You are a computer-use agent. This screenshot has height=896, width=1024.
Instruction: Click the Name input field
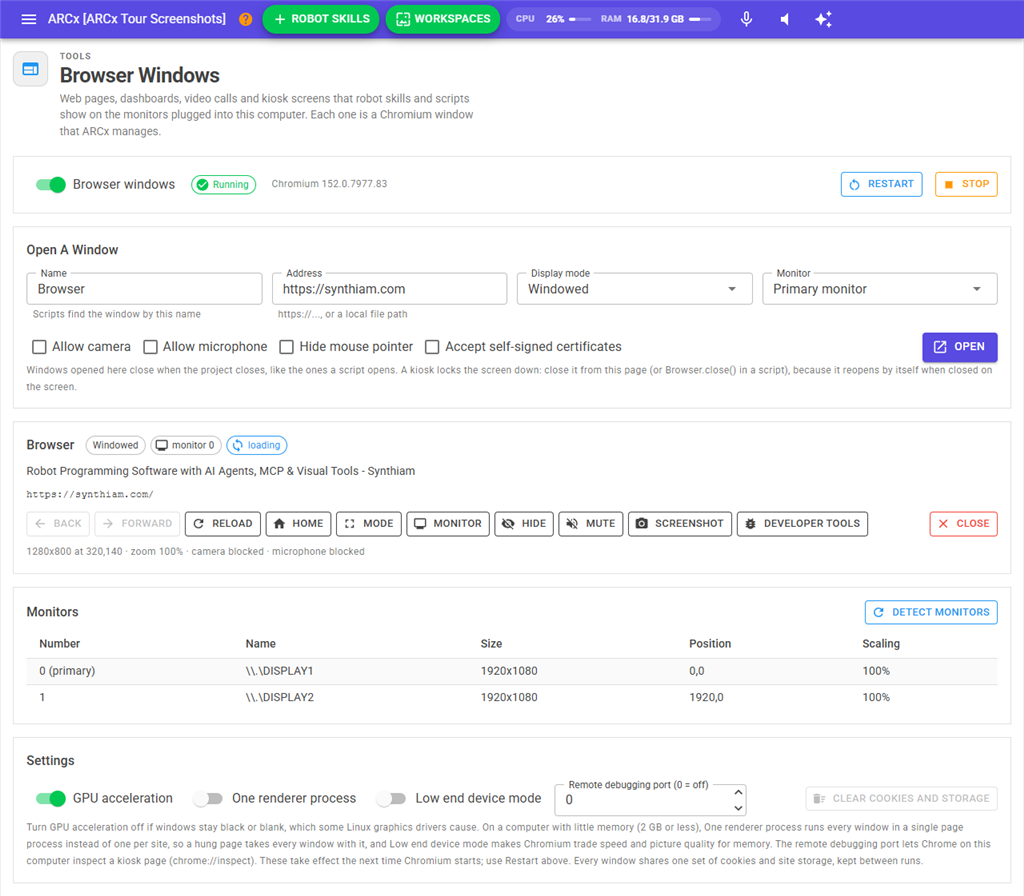[x=144, y=289]
